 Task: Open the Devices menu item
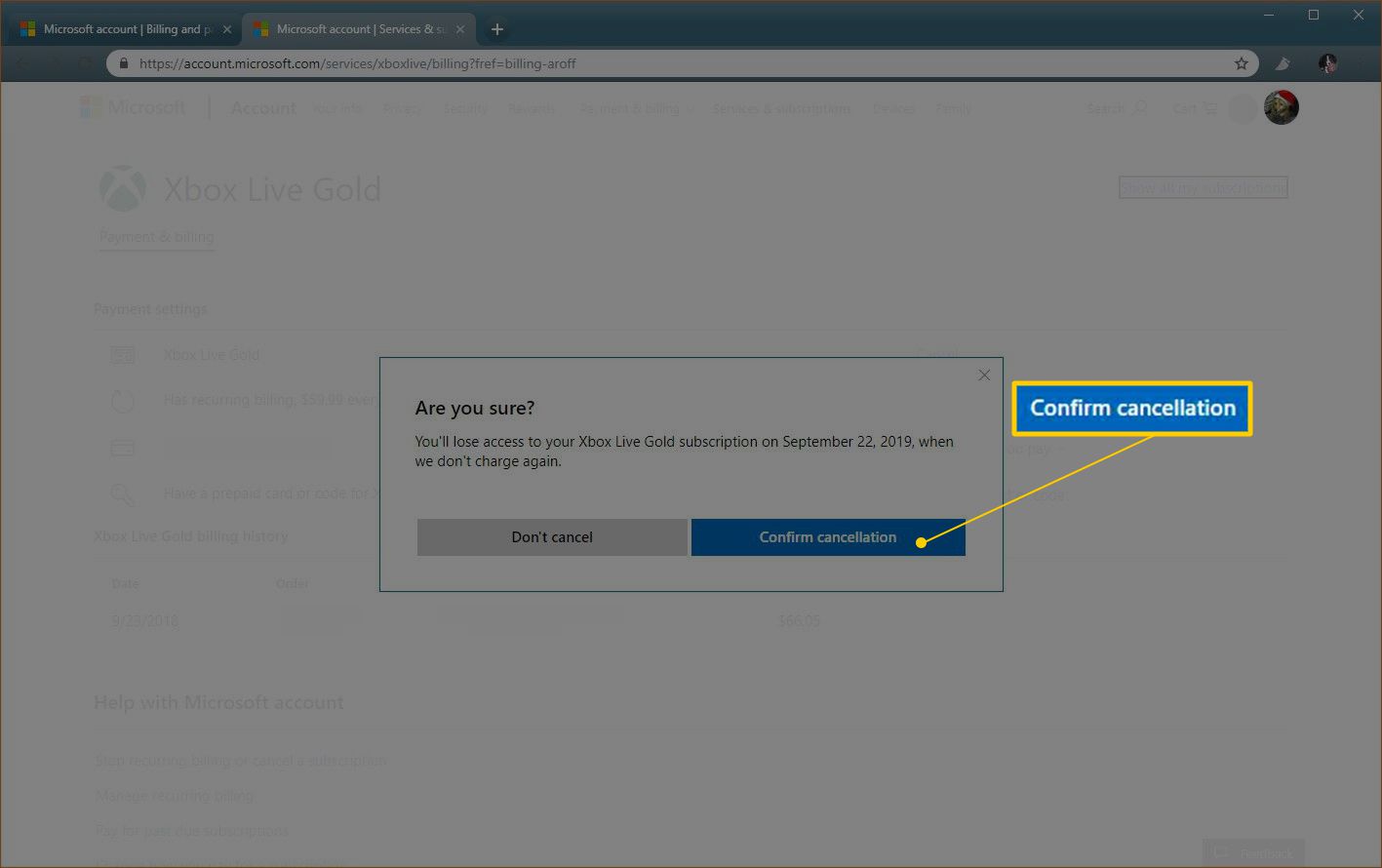pyautogui.click(x=893, y=108)
